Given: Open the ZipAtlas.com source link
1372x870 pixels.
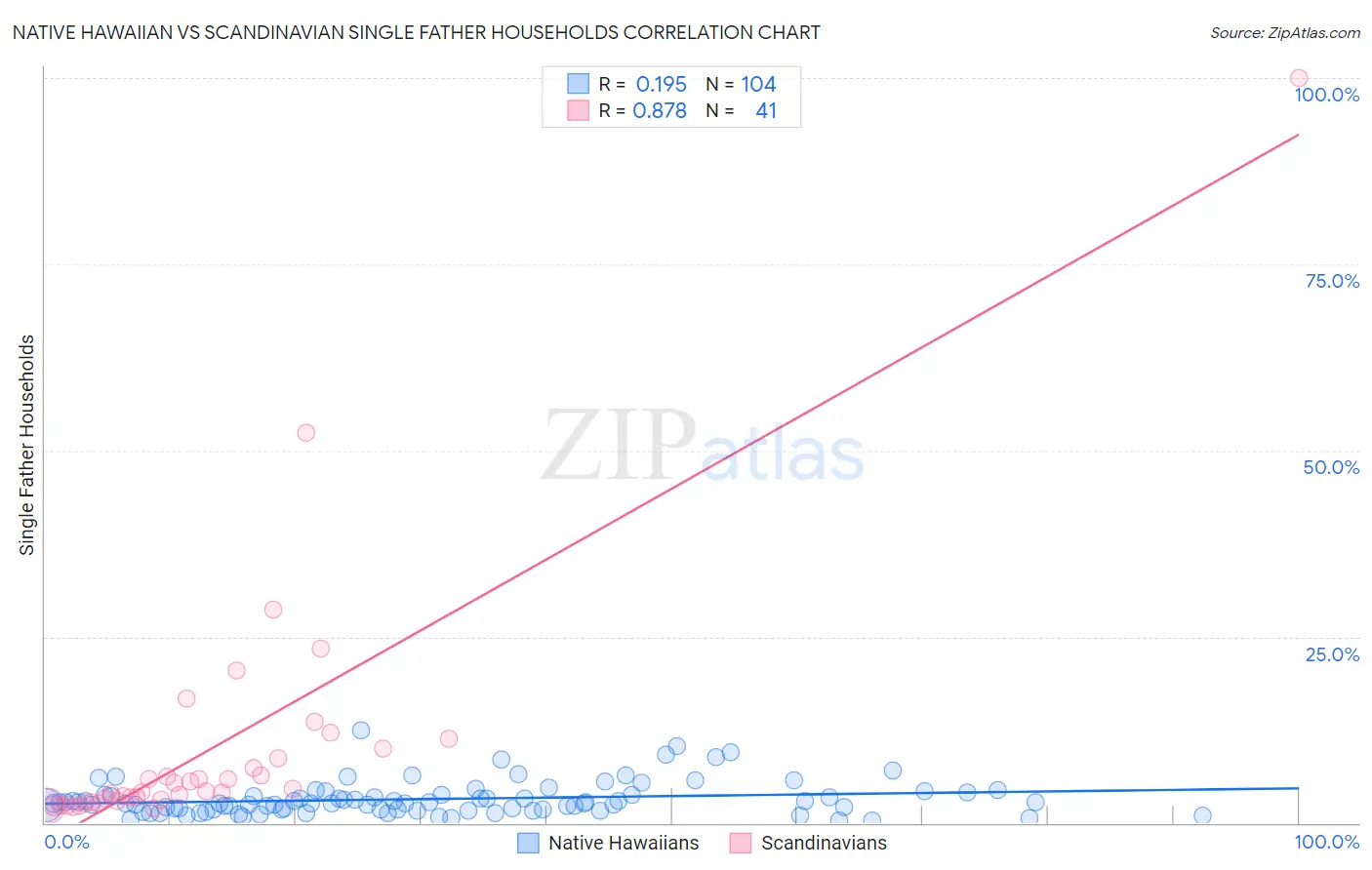Looking at the screenshot, I should pyautogui.click(x=1285, y=32).
